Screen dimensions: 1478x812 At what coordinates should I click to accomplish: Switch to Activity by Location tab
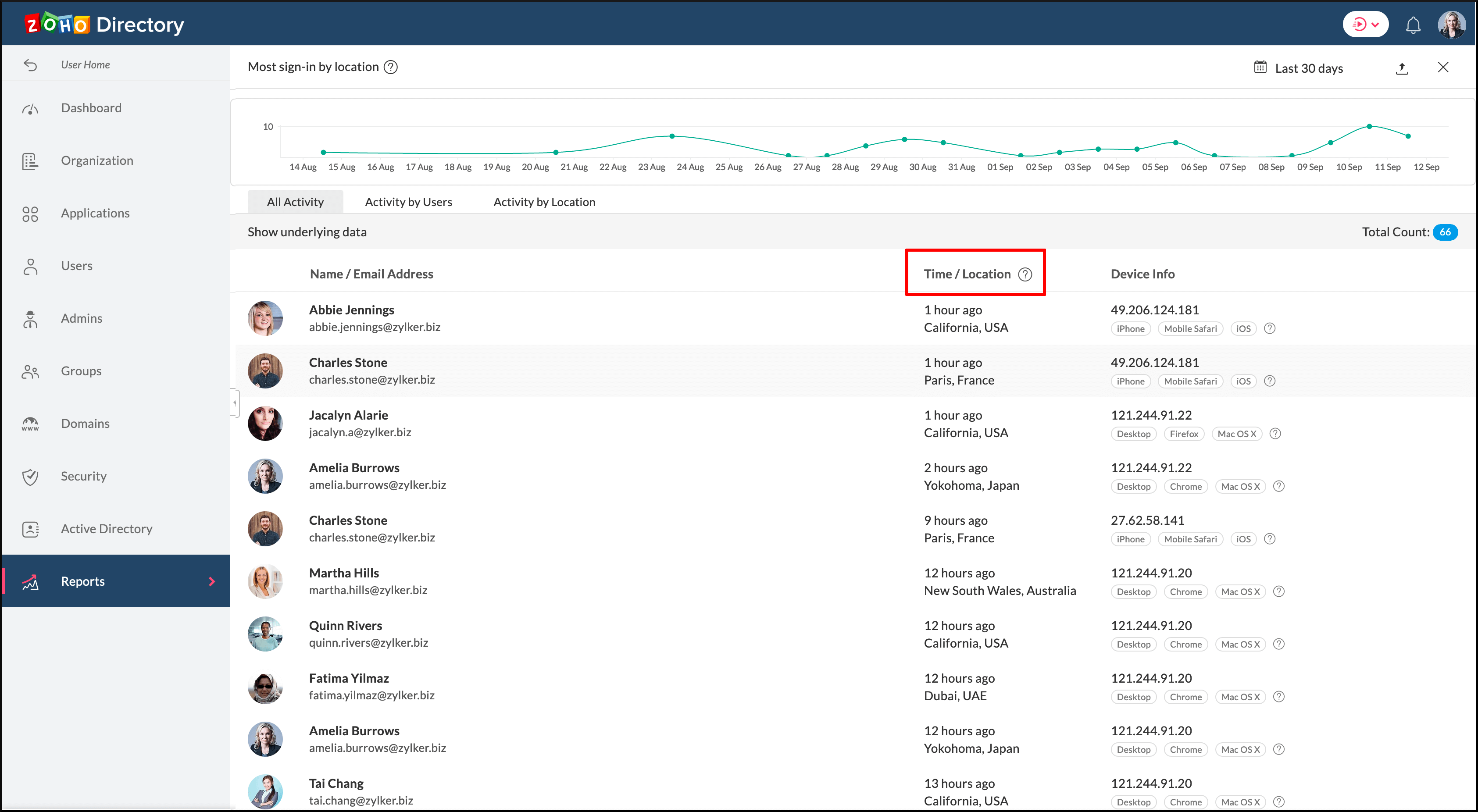(544, 202)
